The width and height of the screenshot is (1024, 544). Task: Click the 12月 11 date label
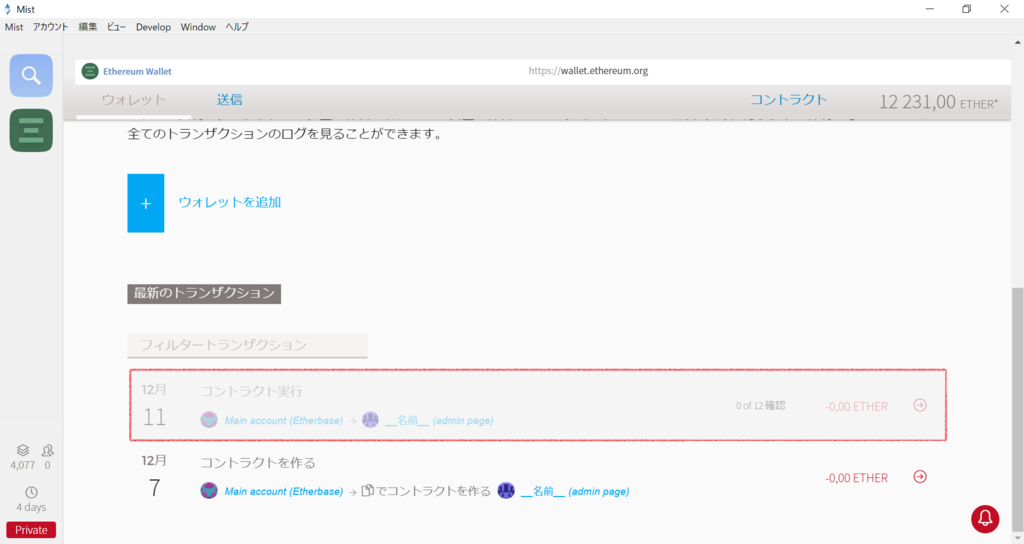tap(154, 405)
